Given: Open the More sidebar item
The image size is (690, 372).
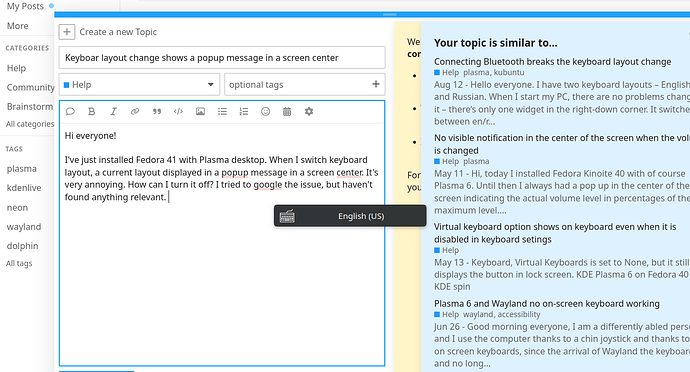Looking at the screenshot, I should click(x=18, y=26).
